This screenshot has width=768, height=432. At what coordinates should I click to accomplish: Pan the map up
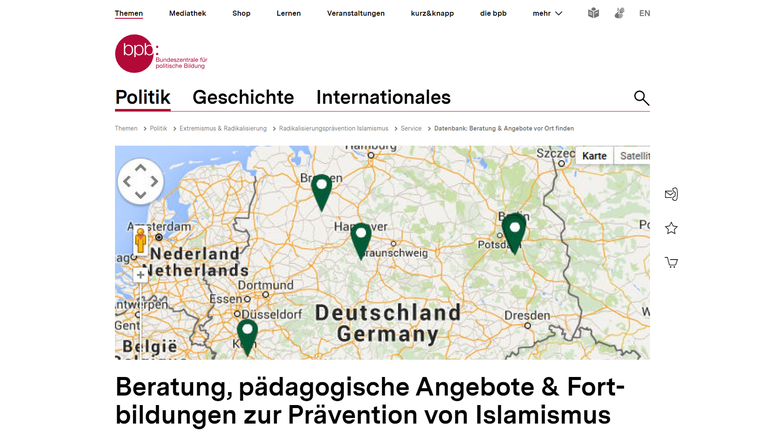coord(141,168)
